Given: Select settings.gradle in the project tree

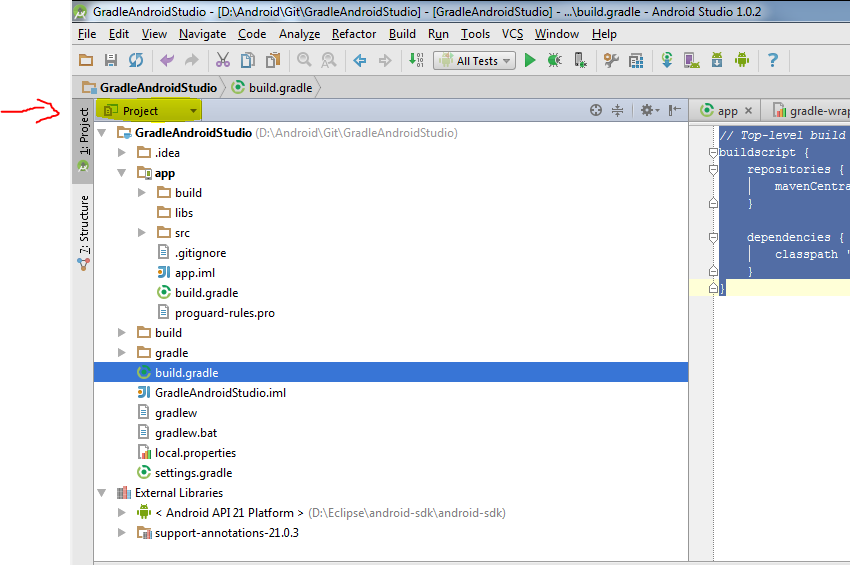Looking at the screenshot, I should click(193, 473).
